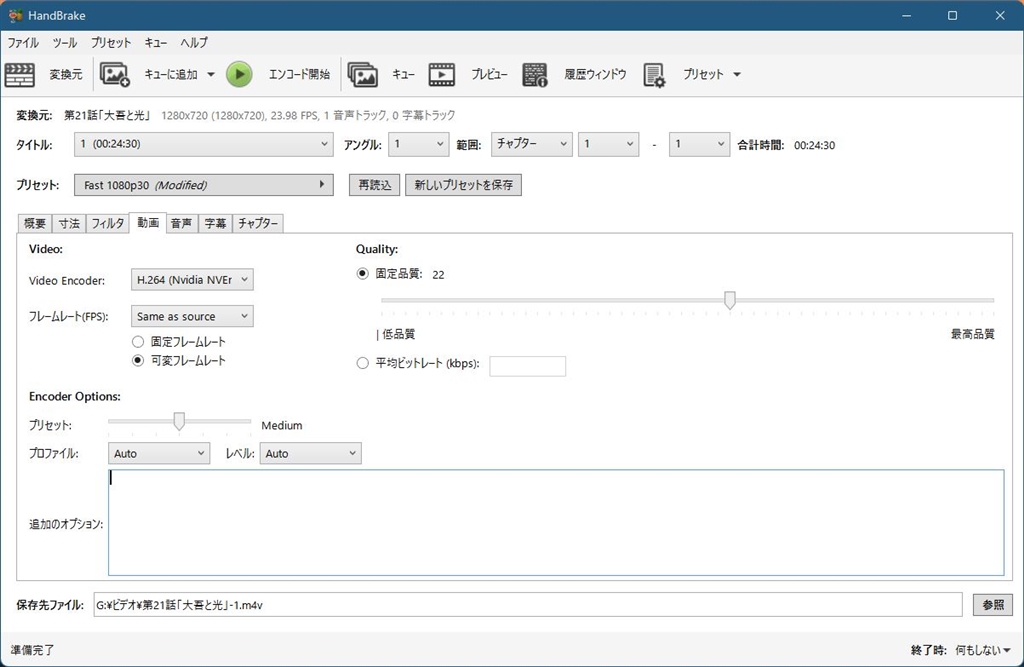This screenshot has width=1024, height=667.
Task: Click the 準備完了 status text
Action: tap(32, 650)
